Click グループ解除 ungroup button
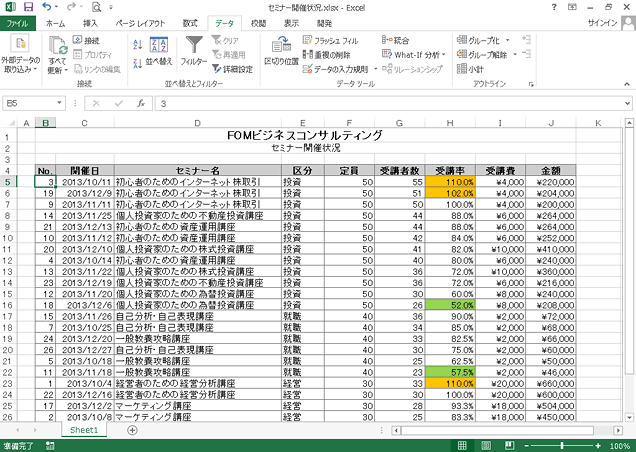 pos(482,54)
